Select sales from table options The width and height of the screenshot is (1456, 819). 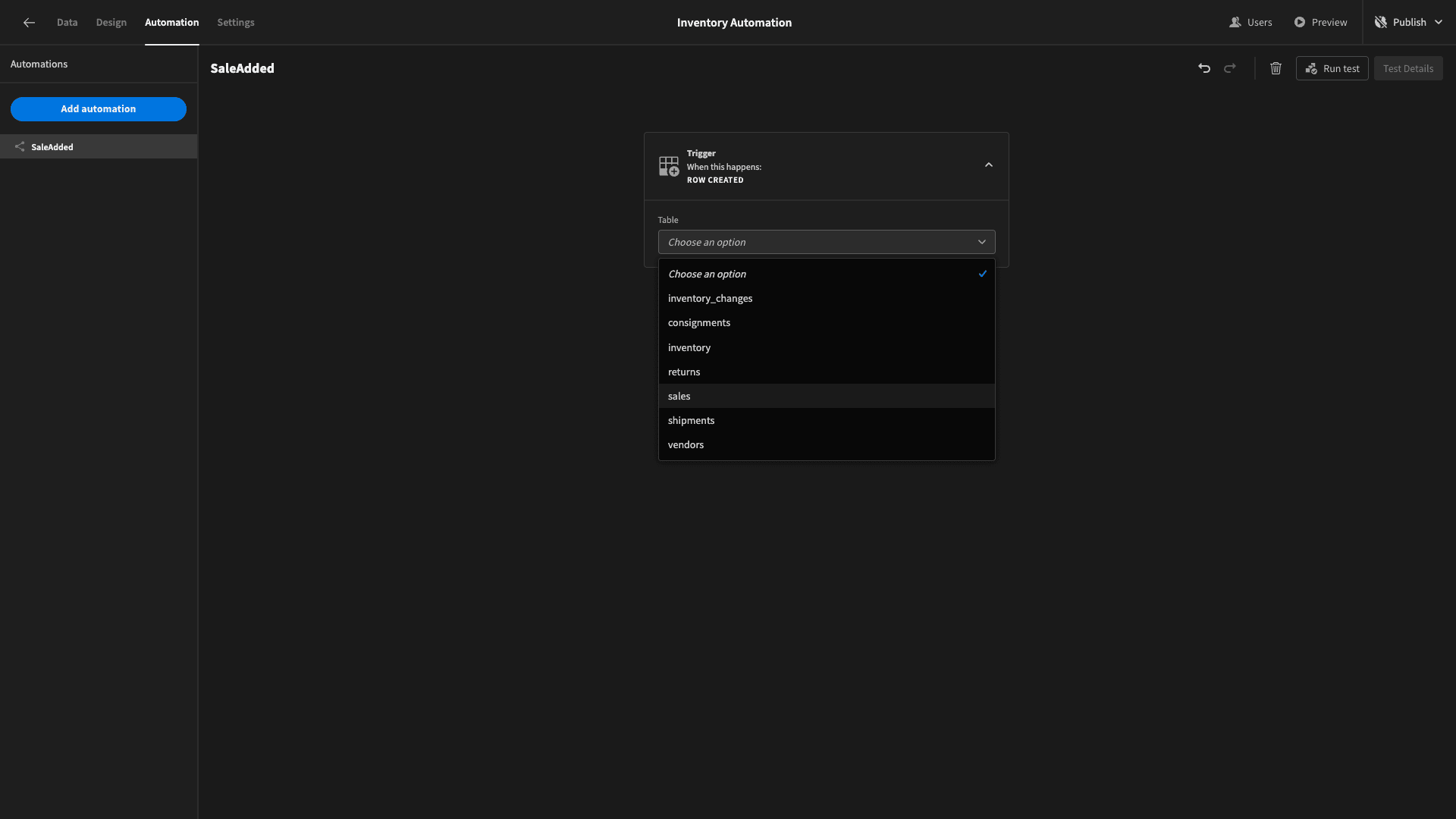(x=827, y=396)
